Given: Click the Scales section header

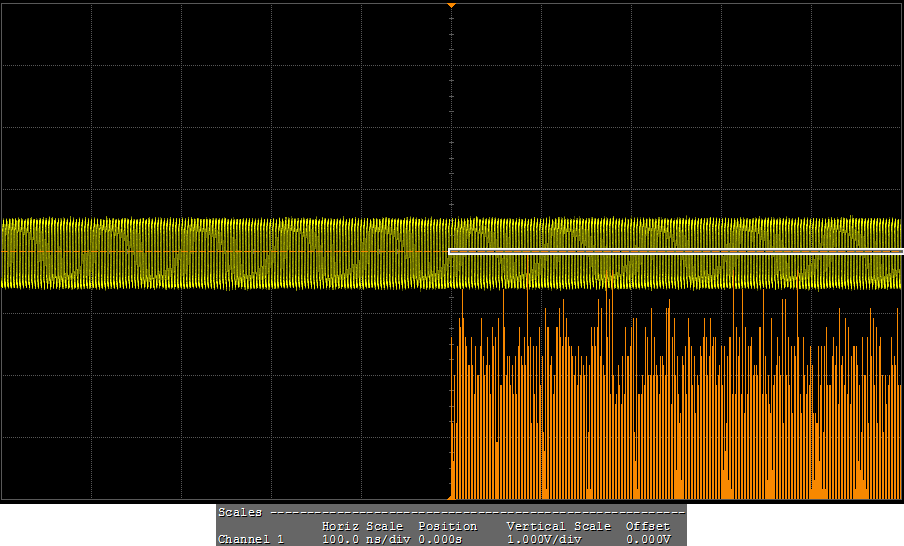Looking at the screenshot, I should tap(240, 512).
